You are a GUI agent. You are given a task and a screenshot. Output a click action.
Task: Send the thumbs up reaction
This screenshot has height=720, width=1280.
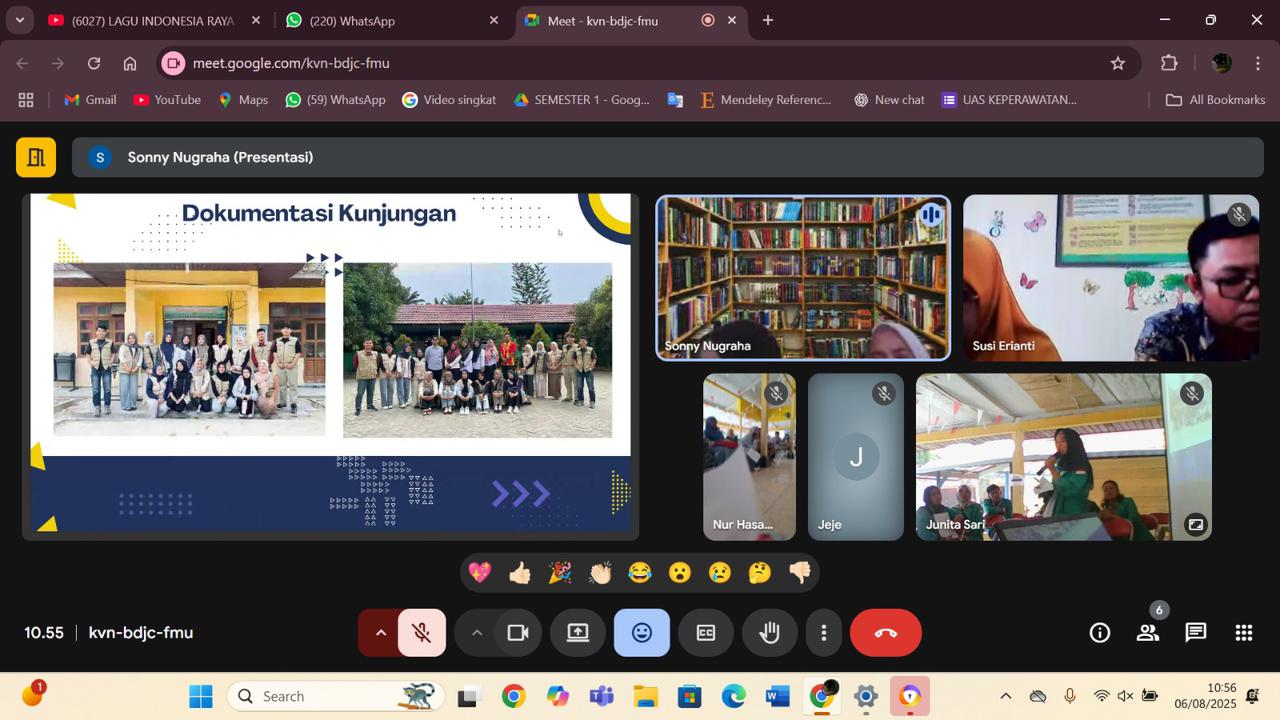point(520,573)
